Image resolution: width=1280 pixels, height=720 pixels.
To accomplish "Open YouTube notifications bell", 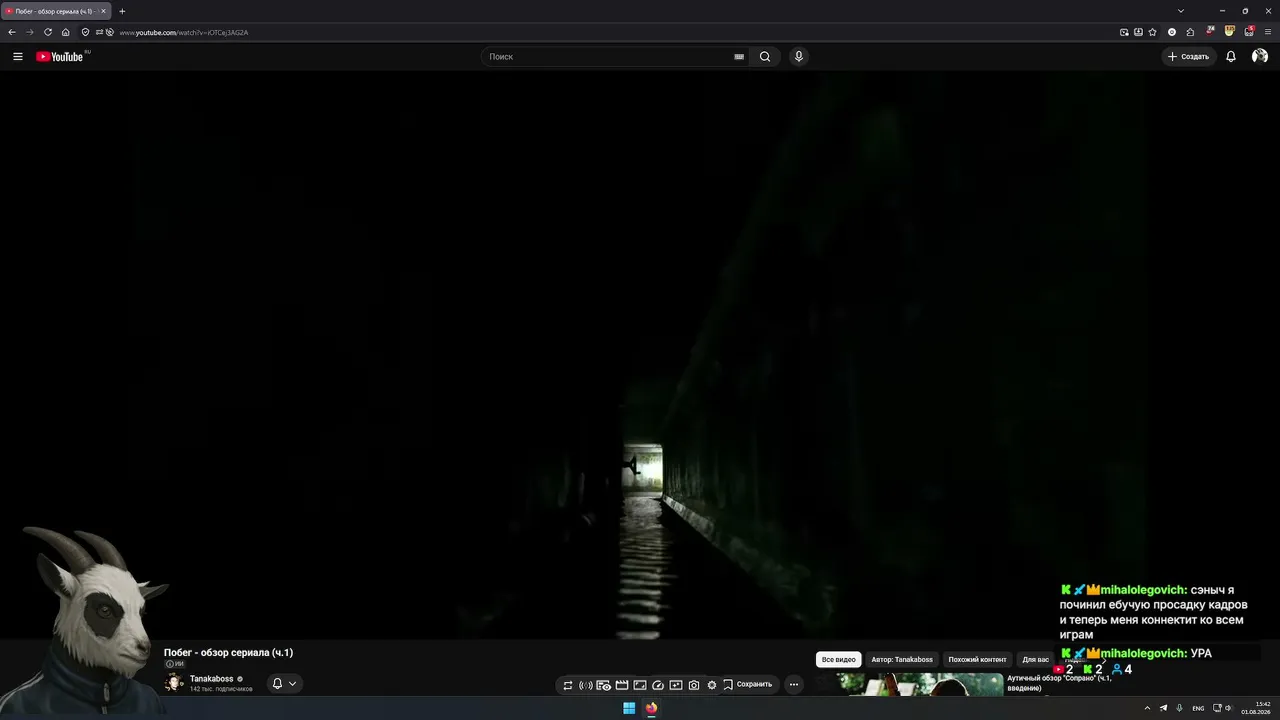I will (x=1231, y=57).
